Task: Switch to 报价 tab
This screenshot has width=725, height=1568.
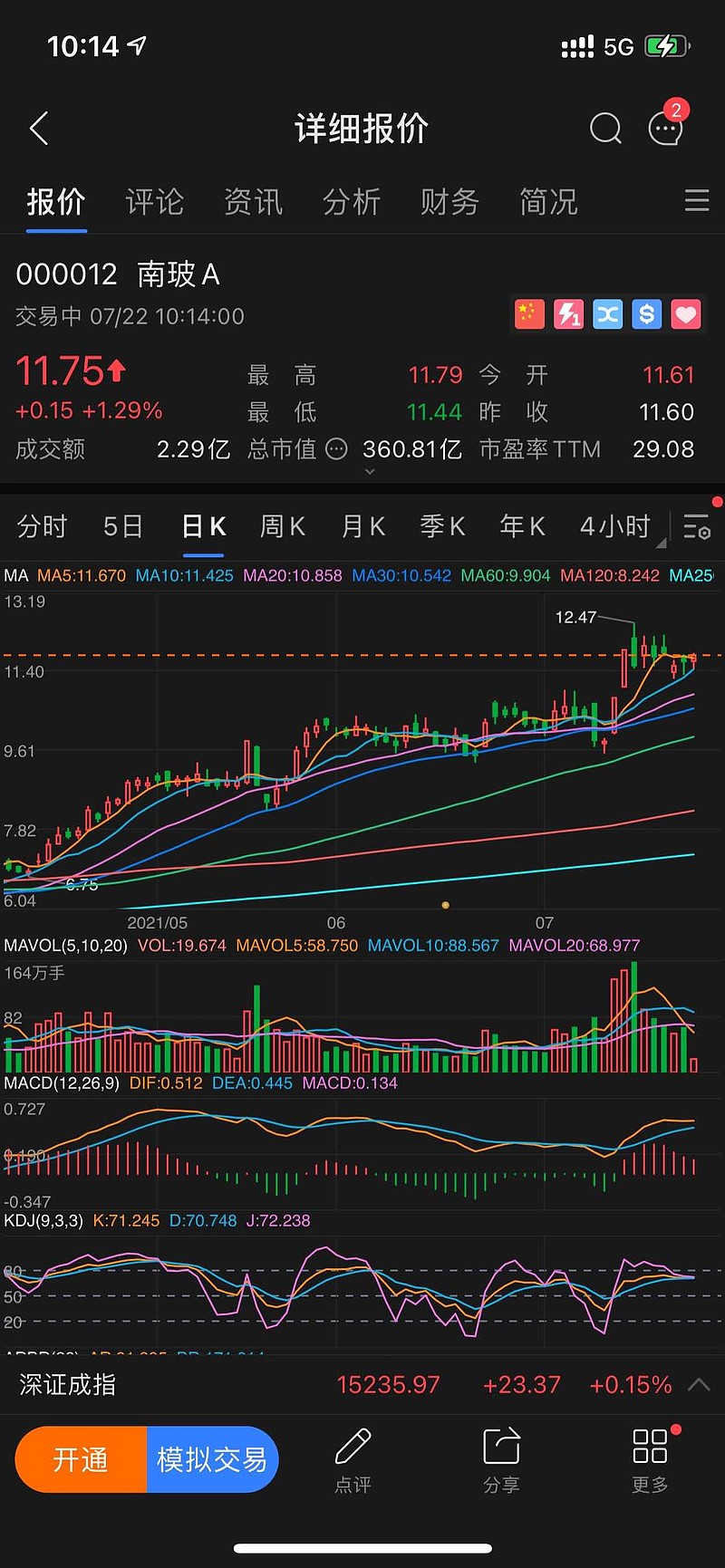Action: pyautogui.click(x=56, y=201)
